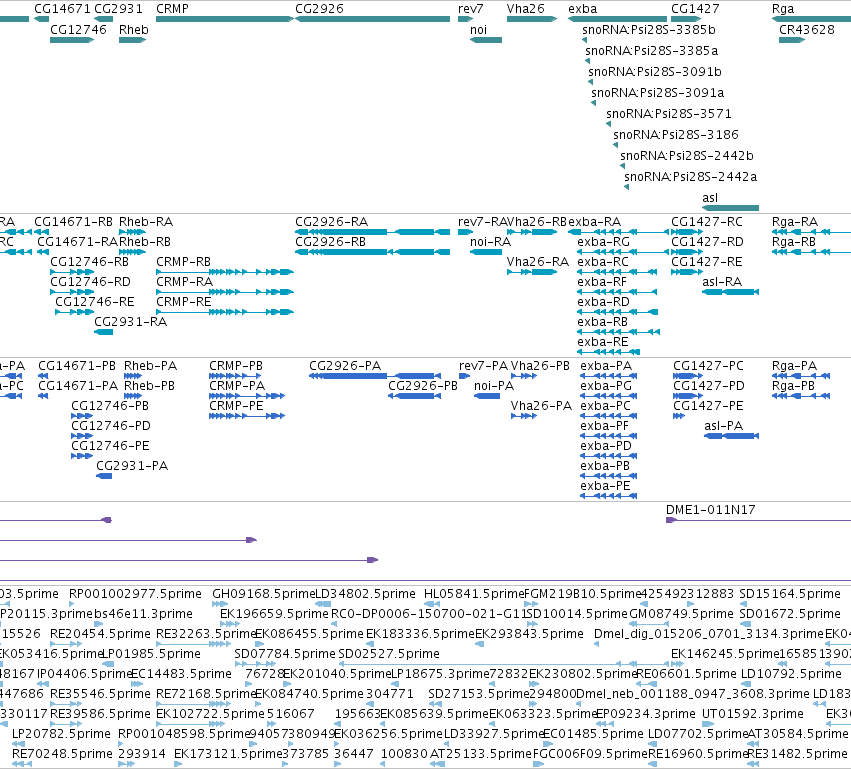Select the UT01592.3prime EST label
Screen dimensions: 851x769
pos(753,714)
